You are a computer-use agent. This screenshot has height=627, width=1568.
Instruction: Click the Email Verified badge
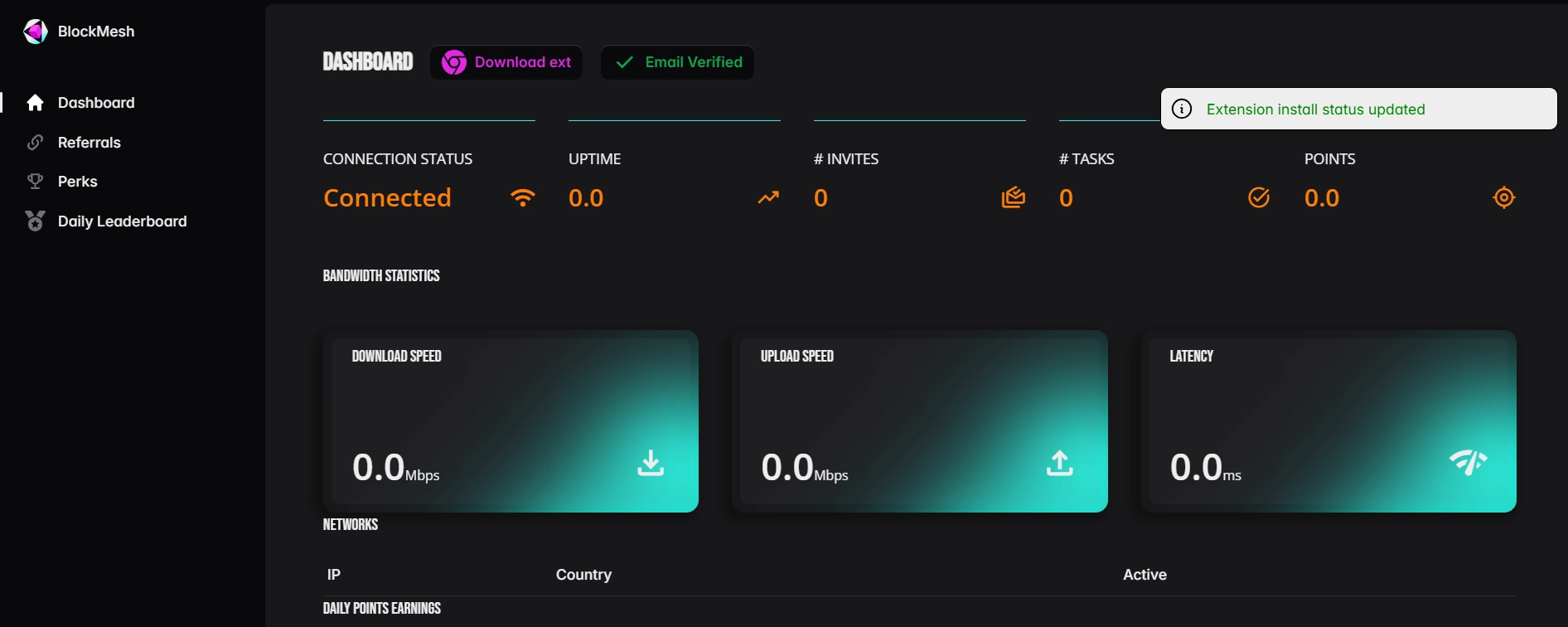(x=678, y=62)
